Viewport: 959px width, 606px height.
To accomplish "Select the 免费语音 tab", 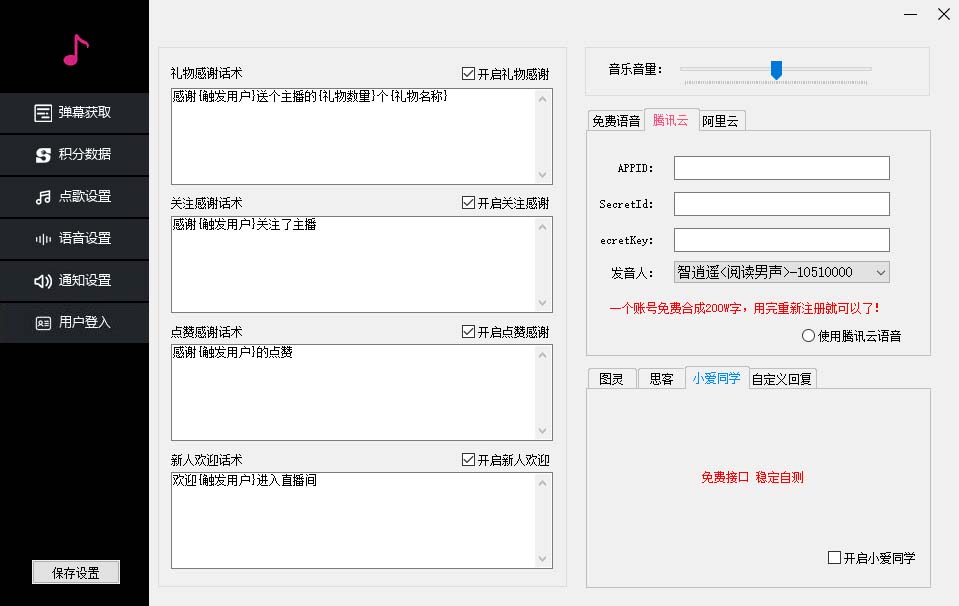I will (x=616, y=120).
